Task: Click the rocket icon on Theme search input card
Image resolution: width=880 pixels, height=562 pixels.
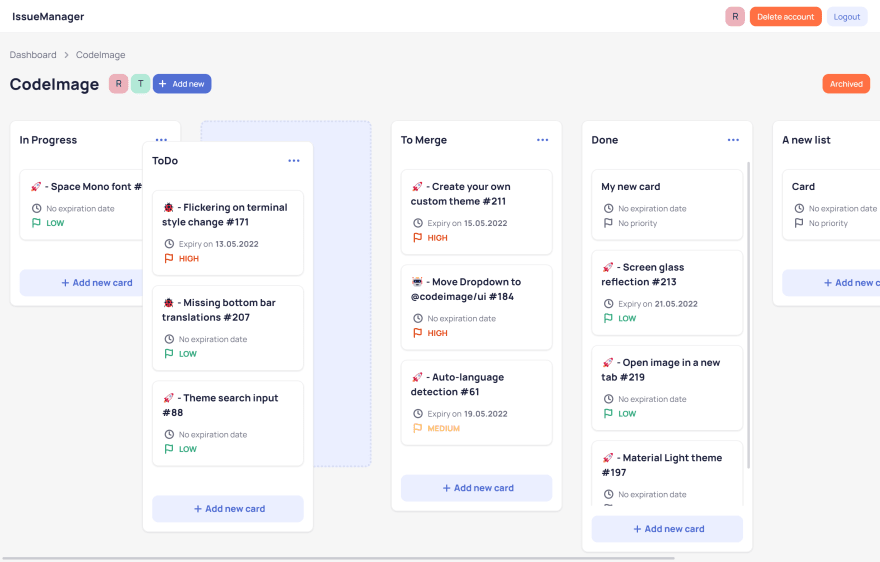Action: click(x=168, y=398)
